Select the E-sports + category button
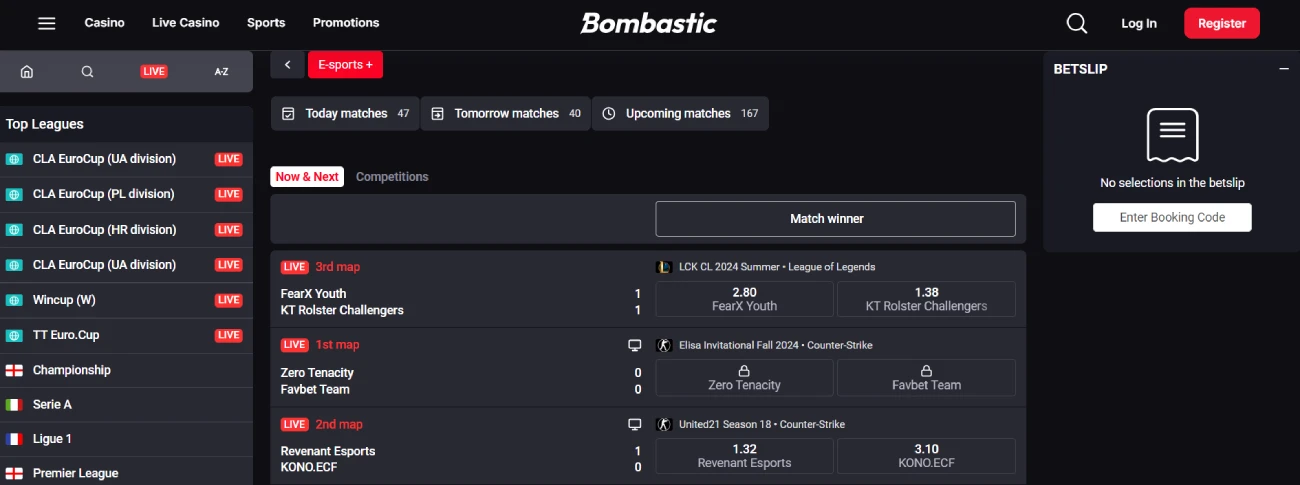The image size is (1300, 485). [345, 65]
